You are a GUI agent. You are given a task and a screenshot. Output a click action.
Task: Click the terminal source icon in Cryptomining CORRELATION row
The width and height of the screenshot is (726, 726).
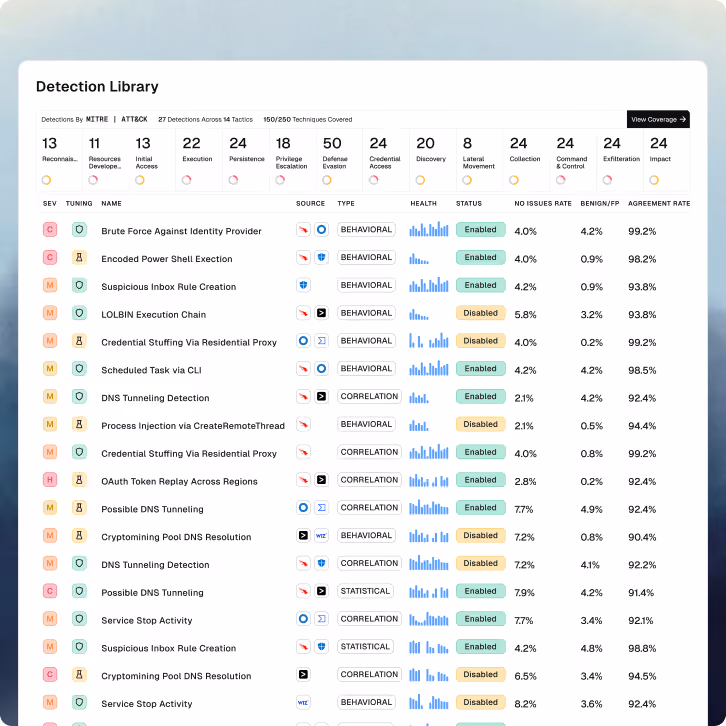303,675
